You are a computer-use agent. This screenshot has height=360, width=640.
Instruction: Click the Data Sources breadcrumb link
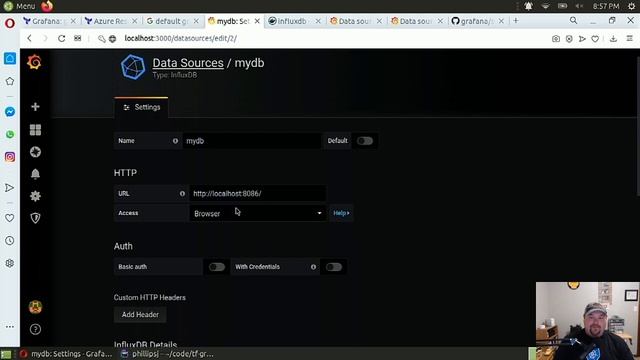188,63
